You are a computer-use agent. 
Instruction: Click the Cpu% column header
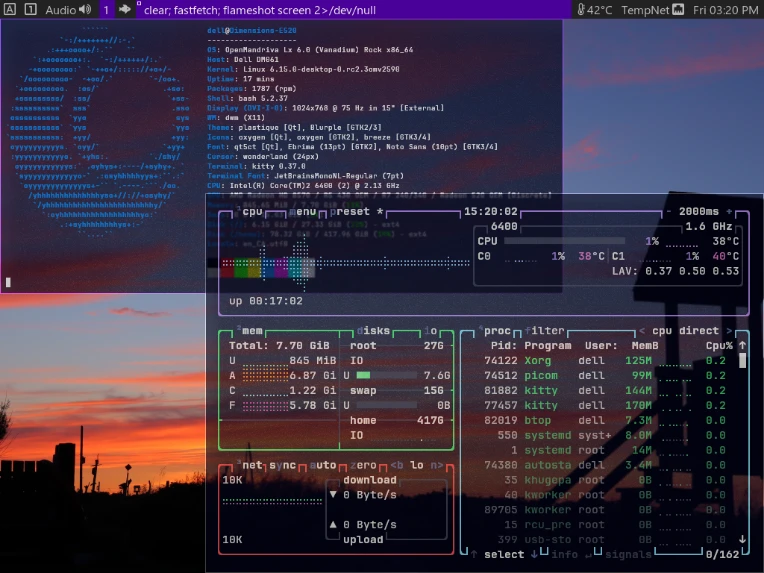[x=719, y=345]
